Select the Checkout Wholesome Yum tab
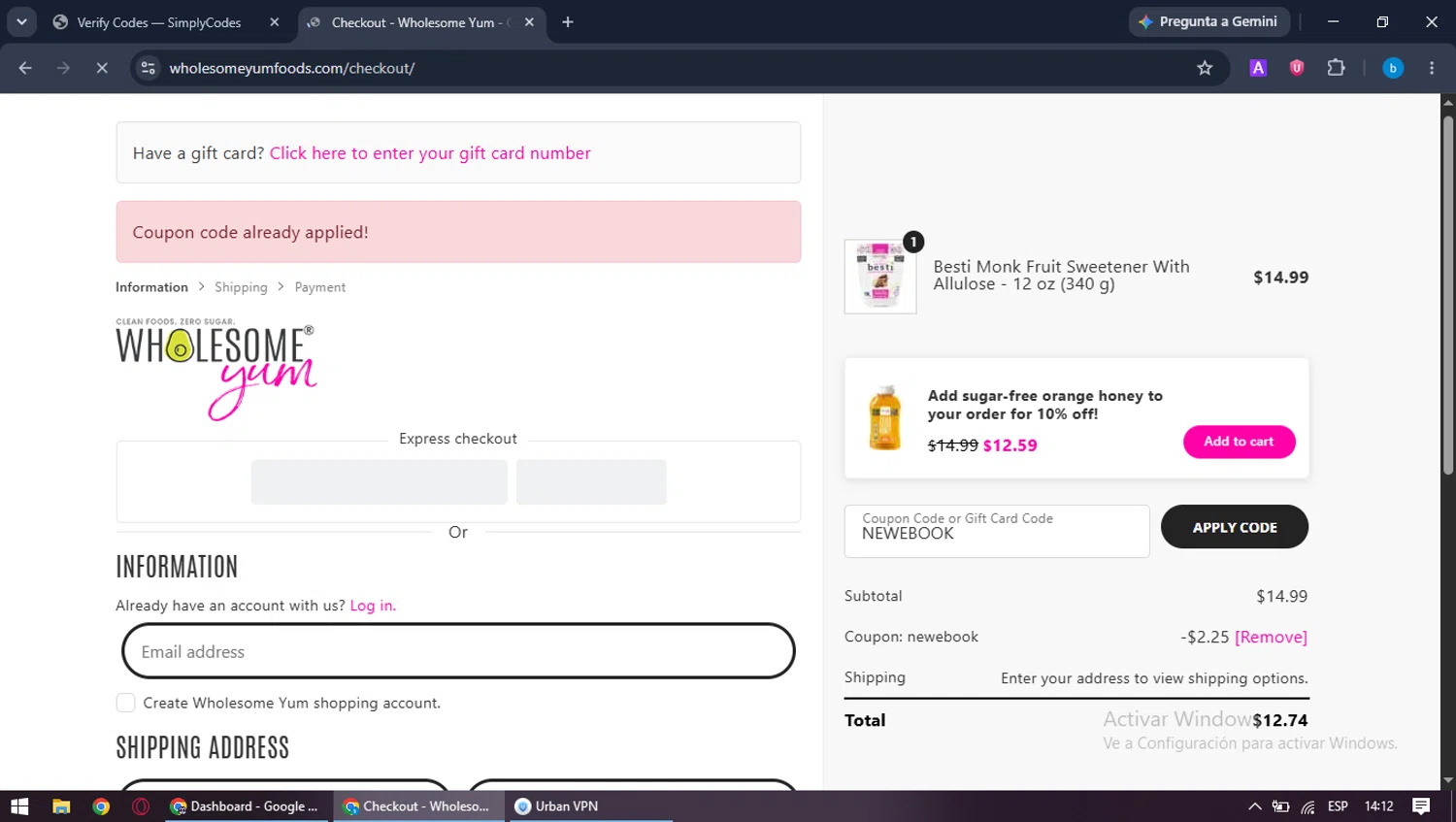Viewport: 1456px width, 822px height. tap(417, 22)
